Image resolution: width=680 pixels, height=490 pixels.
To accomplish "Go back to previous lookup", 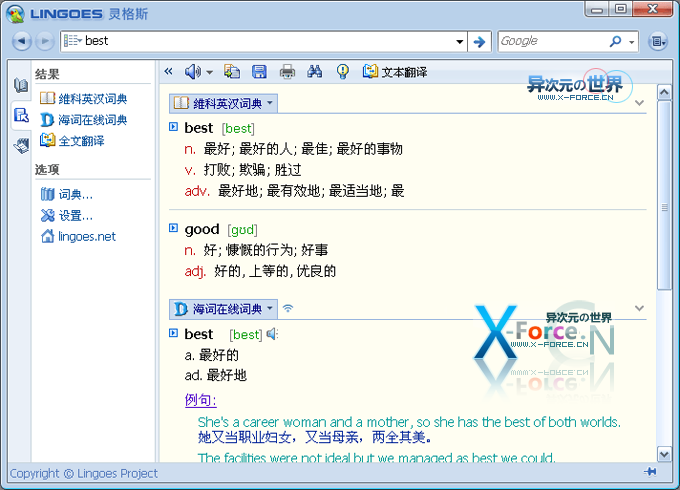I will click(x=21, y=41).
